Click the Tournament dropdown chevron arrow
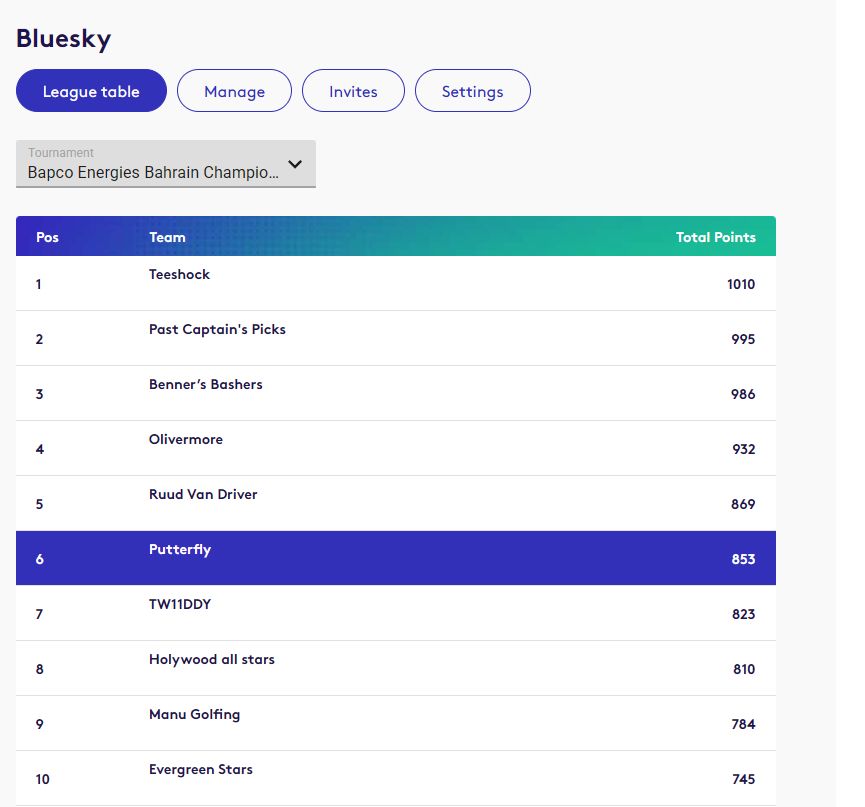Screen dimensions: 865x807 pos(295,164)
